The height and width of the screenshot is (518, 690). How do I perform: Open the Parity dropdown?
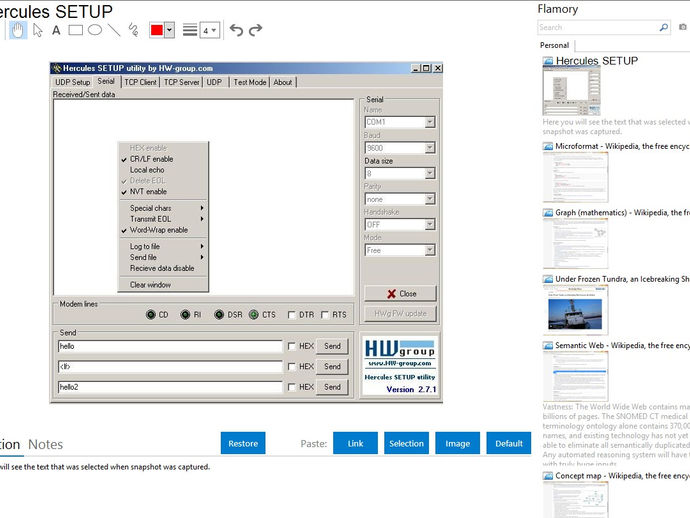(429, 199)
